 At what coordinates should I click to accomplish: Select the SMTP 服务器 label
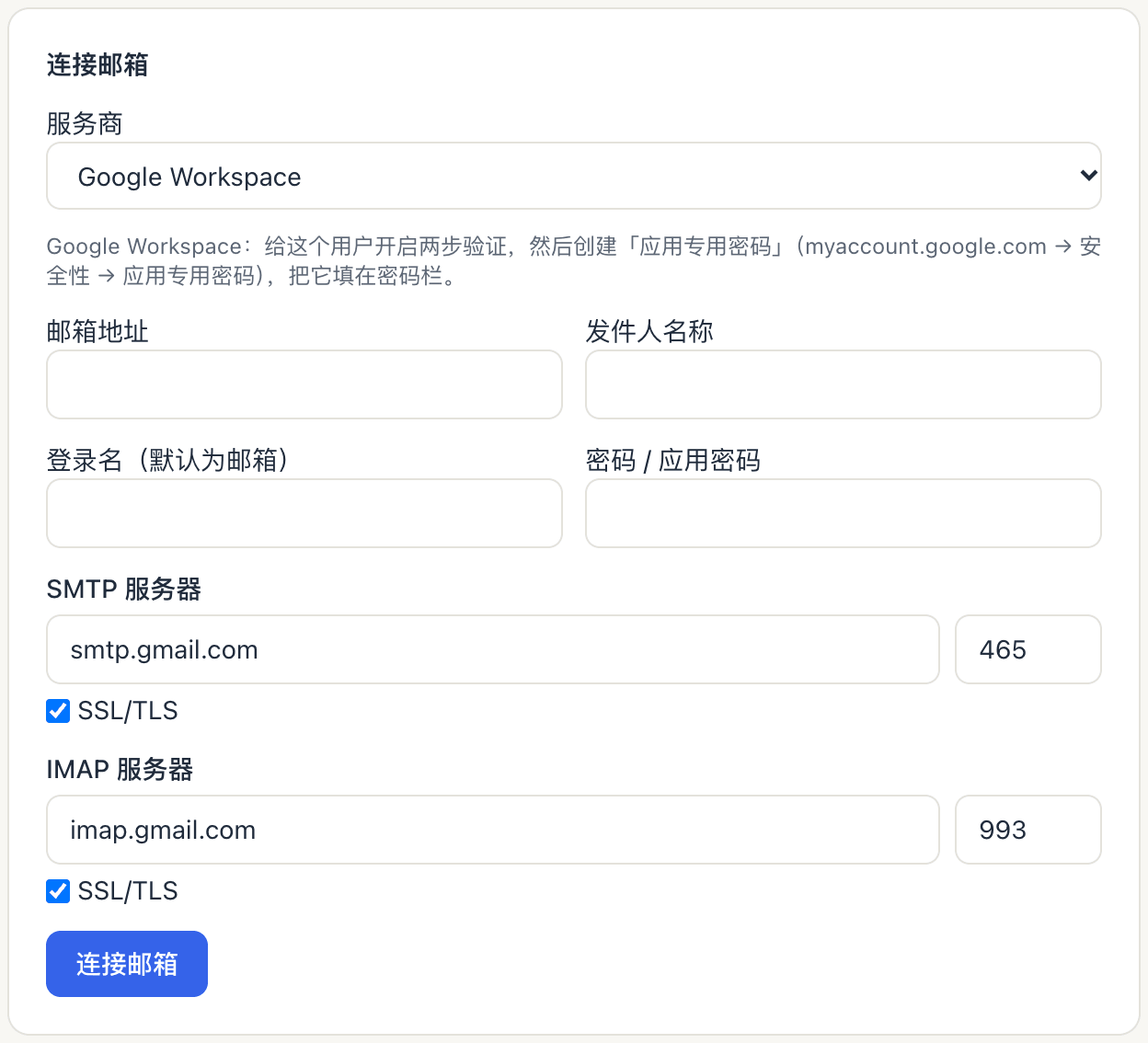pyautogui.click(x=124, y=589)
